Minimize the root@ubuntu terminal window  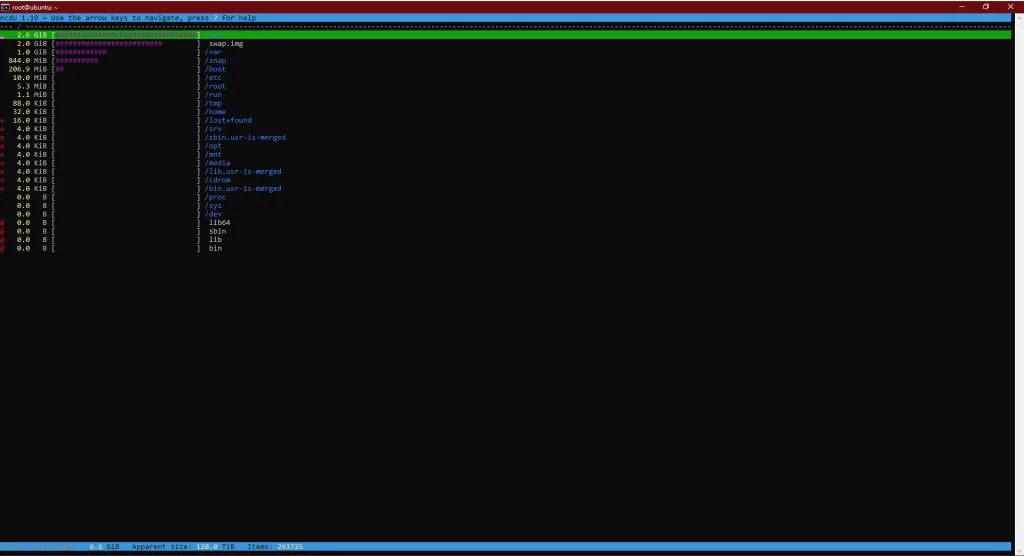(x=962, y=7)
